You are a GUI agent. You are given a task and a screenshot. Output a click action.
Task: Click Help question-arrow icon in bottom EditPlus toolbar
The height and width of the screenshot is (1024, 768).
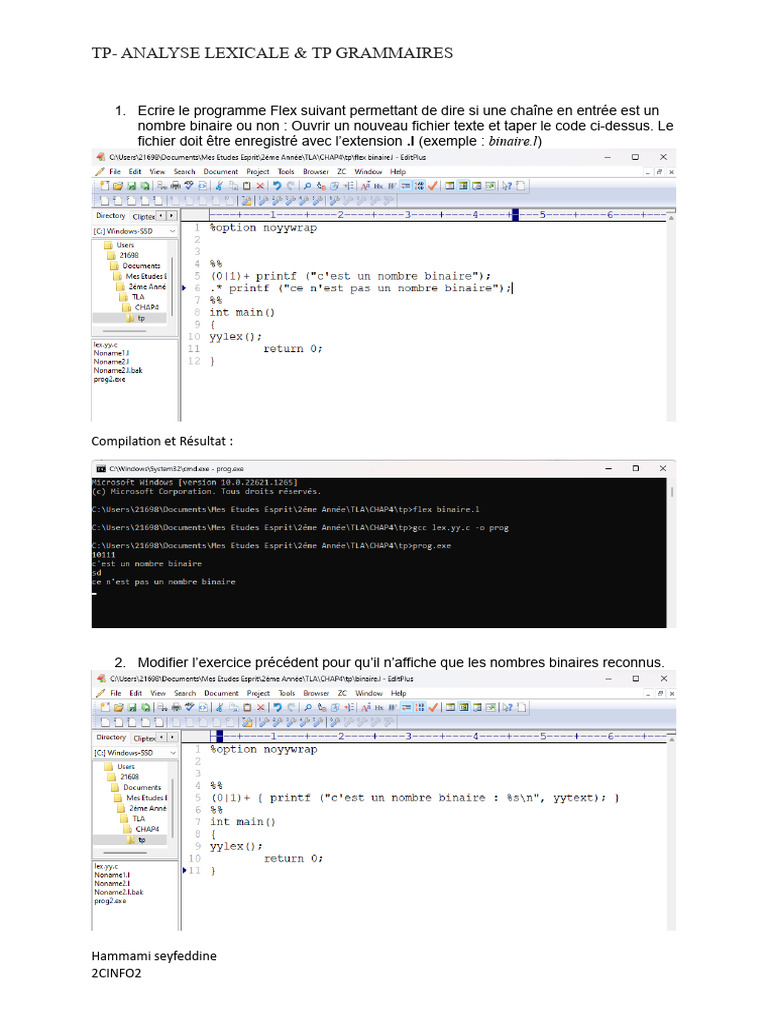coord(507,707)
